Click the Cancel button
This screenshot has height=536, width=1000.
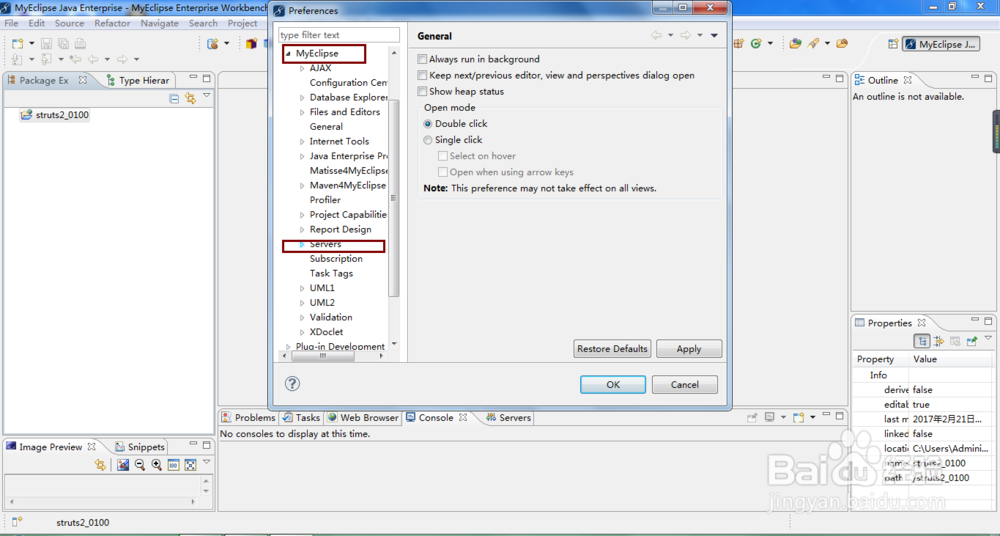click(x=684, y=384)
